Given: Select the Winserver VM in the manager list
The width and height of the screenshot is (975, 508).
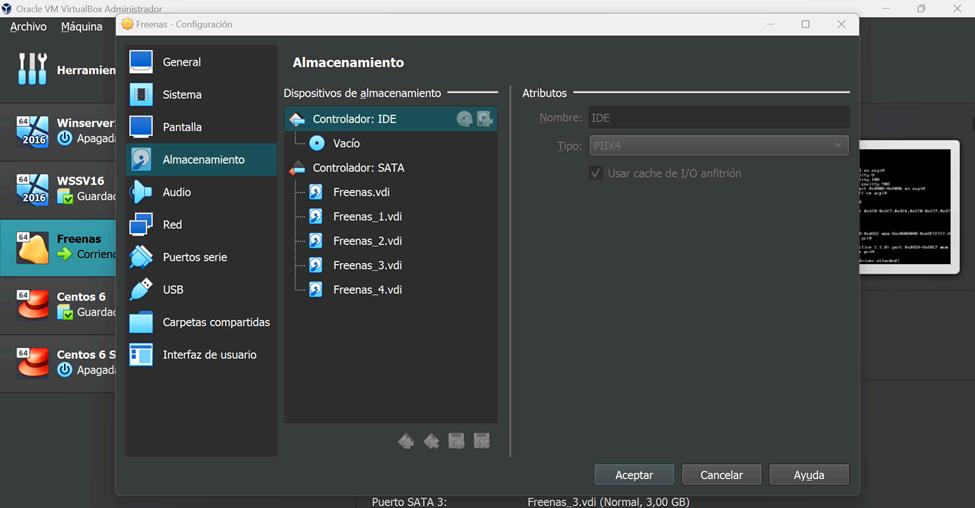Looking at the screenshot, I should click(x=58, y=131).
